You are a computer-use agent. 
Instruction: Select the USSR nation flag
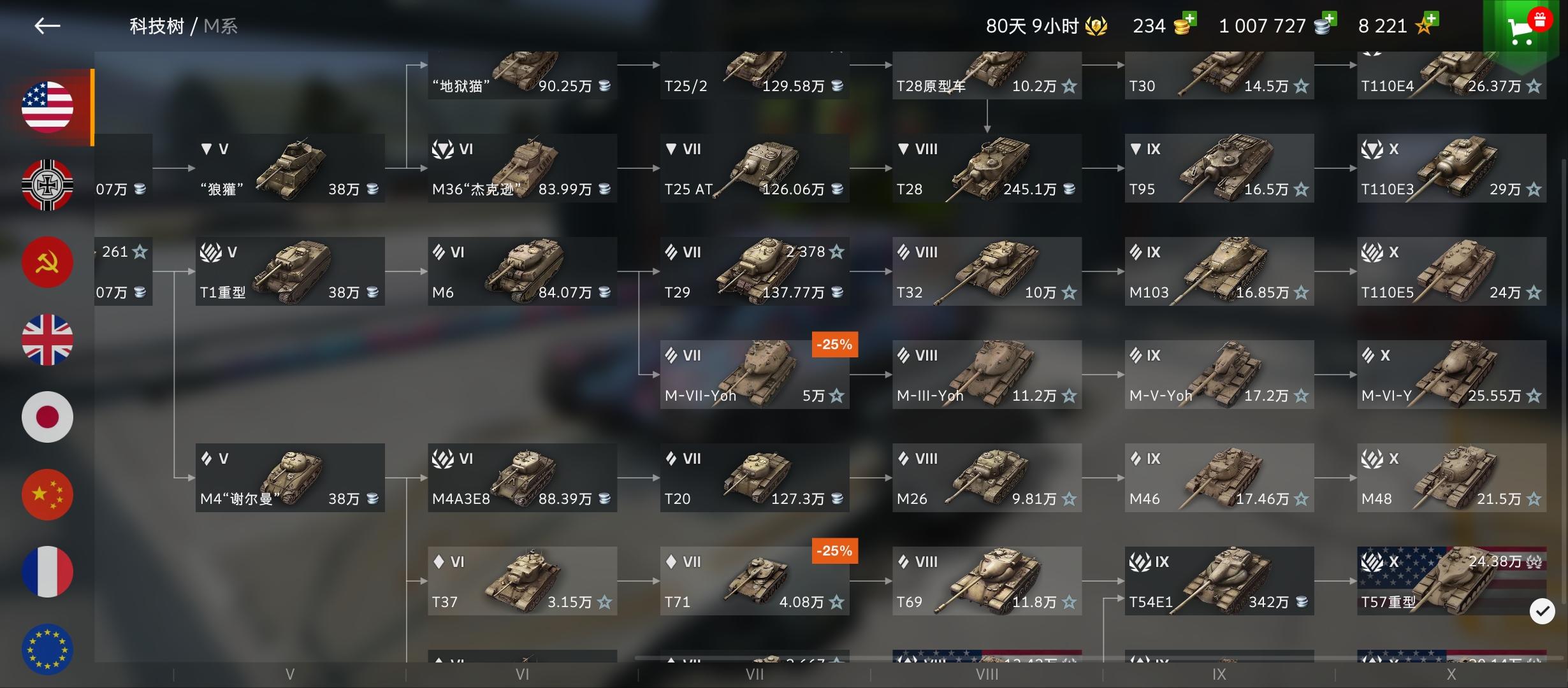coord(48,262)
